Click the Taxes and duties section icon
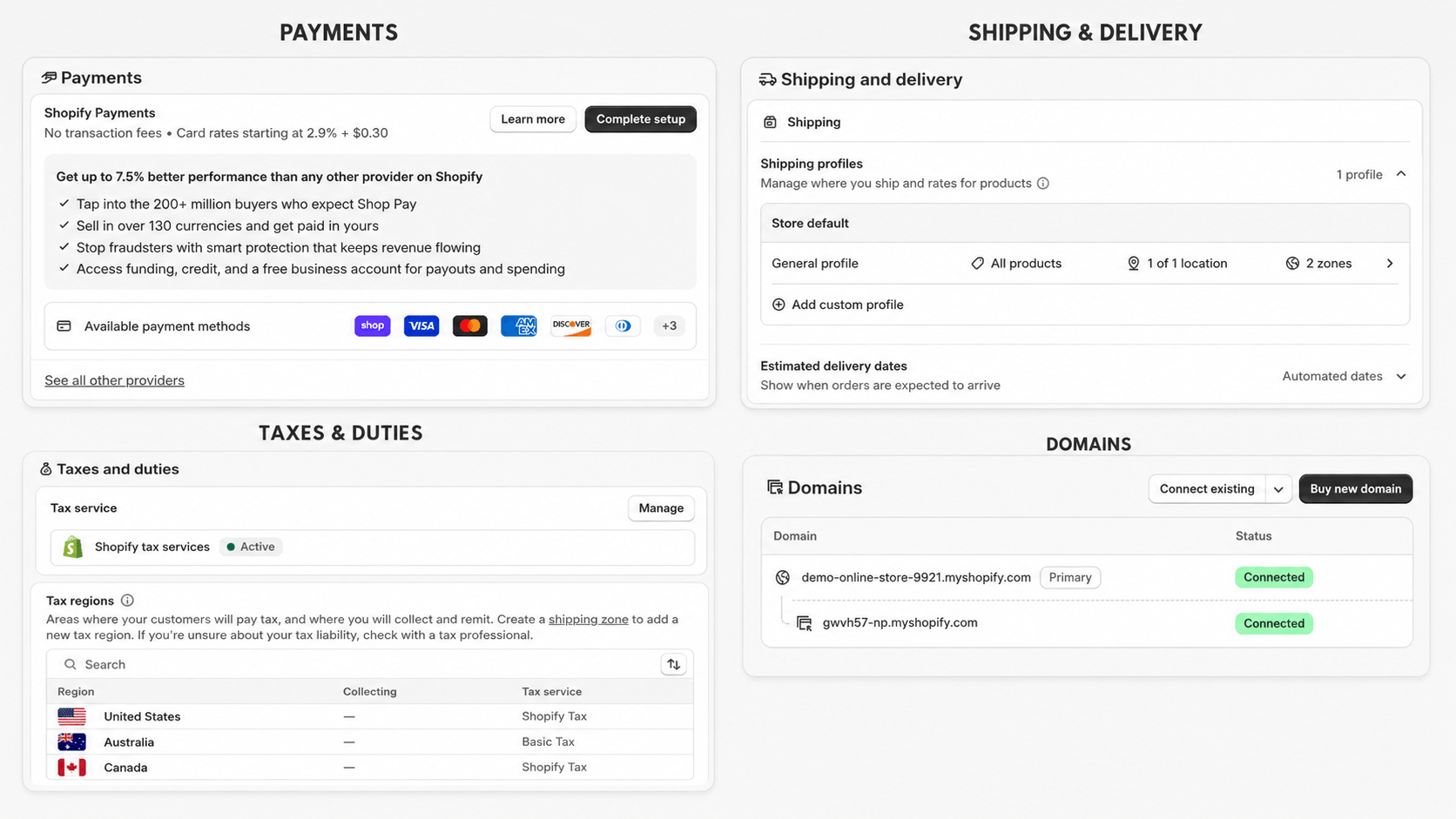 pyautogui.click(x=45, y=469)
